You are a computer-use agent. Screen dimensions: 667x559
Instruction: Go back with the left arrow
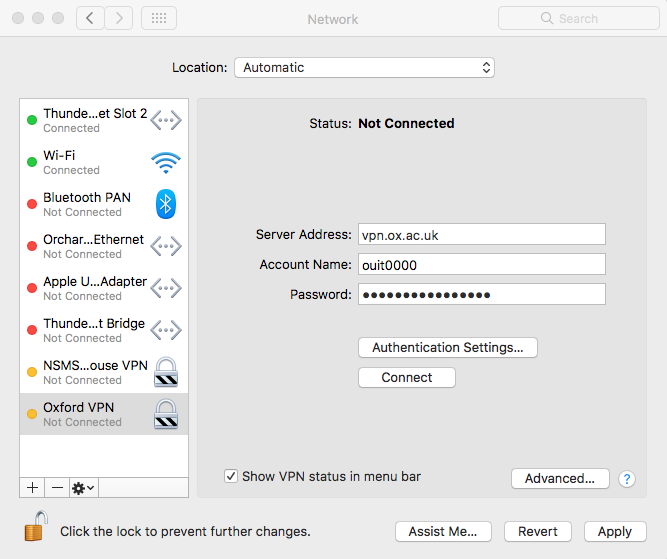90,18
